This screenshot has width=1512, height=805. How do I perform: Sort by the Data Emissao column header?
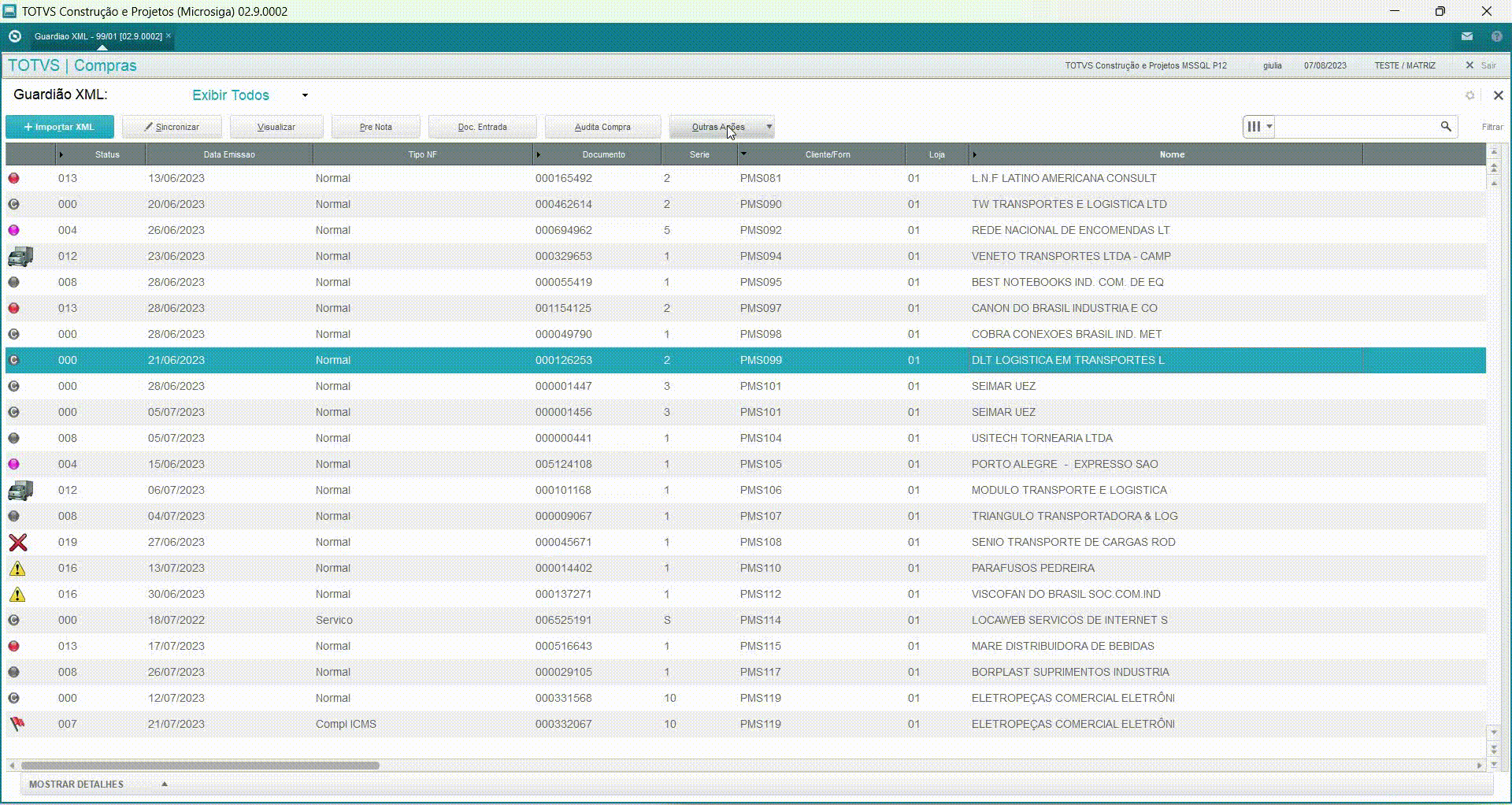pyautogui.click(x=229, y=154)
